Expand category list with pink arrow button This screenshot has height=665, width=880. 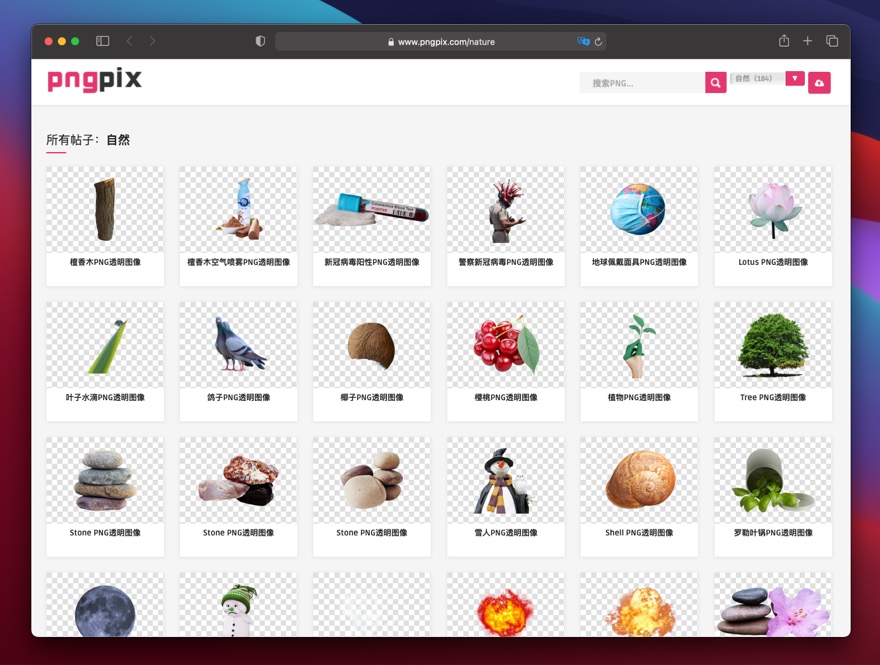(795, 79)
